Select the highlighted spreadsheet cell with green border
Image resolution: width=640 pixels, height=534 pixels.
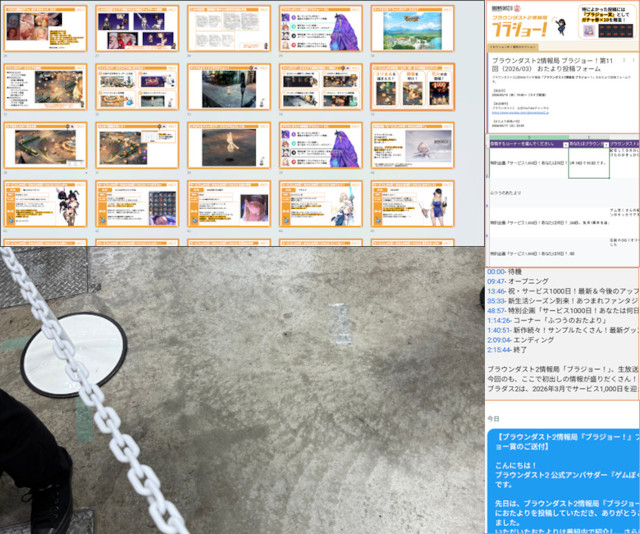point(589,163)
